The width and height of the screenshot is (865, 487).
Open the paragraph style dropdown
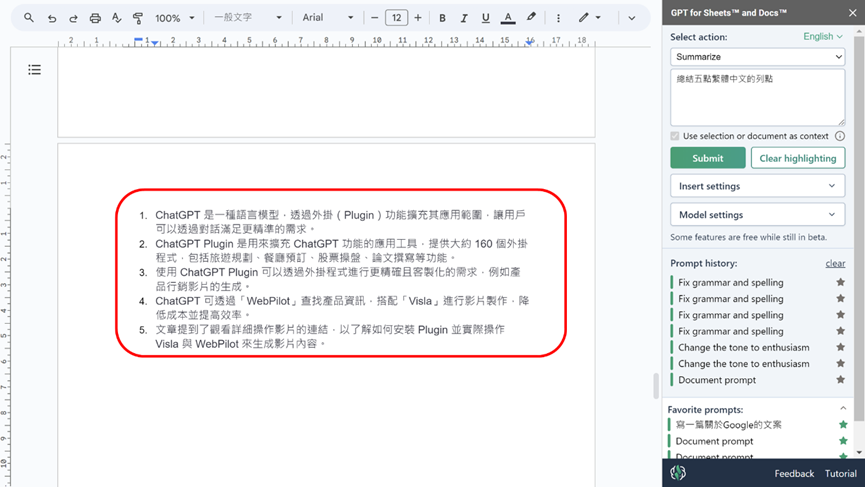[248, 18]
